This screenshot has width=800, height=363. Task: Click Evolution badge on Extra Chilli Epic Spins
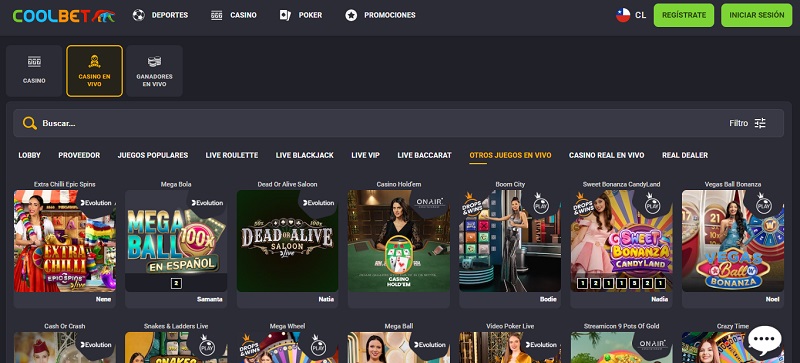(96, 203)
